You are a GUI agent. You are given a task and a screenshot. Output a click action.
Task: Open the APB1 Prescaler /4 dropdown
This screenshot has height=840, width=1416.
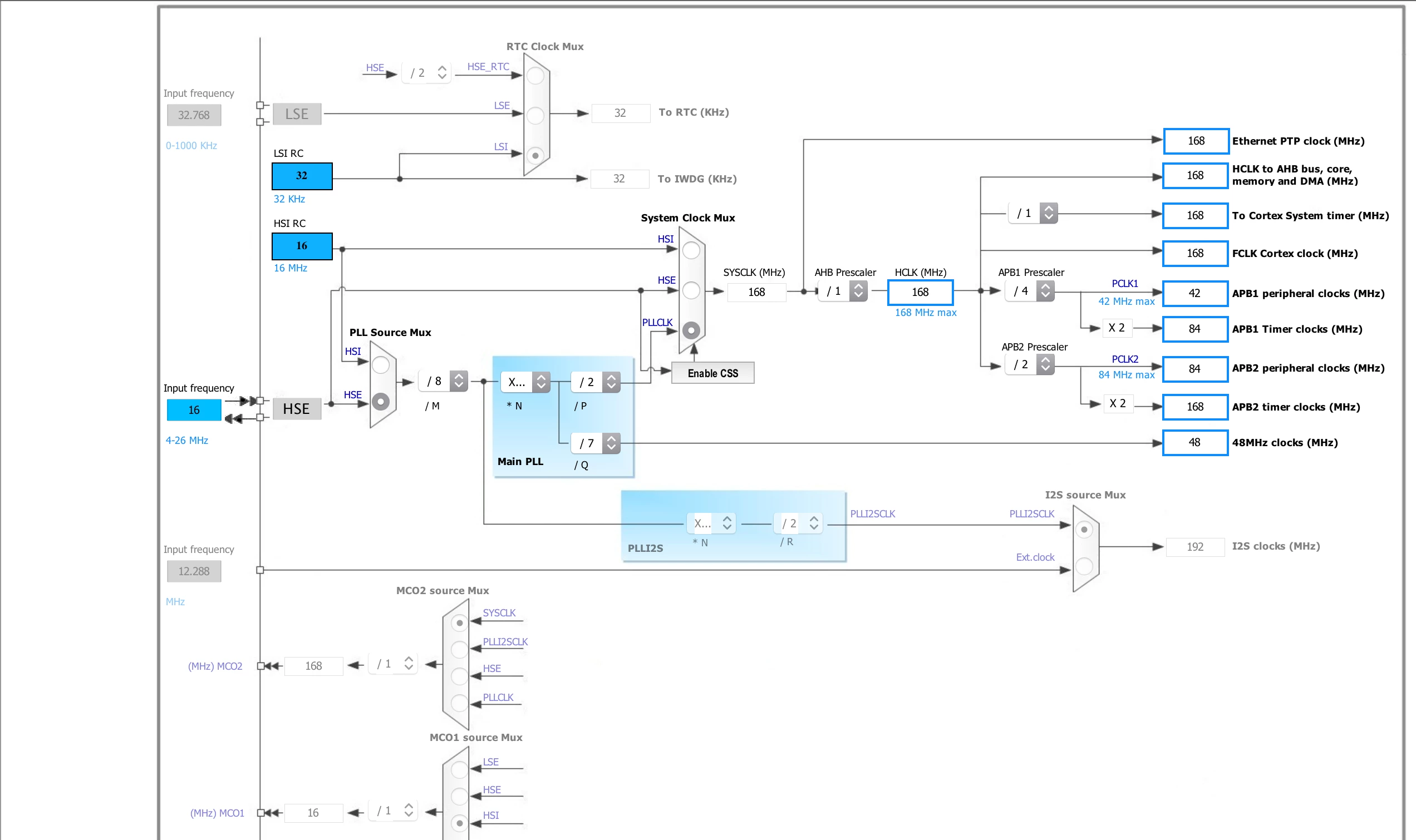coord(1029,291)
